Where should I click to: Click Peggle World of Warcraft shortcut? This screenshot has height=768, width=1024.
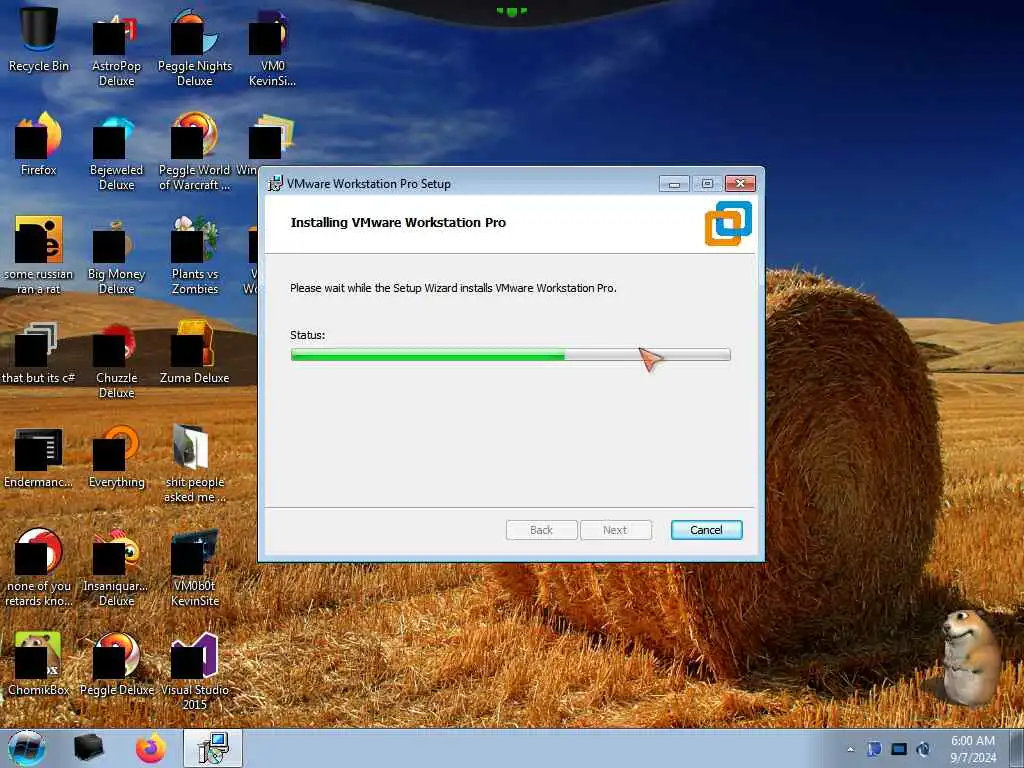[x=195, y=152]
